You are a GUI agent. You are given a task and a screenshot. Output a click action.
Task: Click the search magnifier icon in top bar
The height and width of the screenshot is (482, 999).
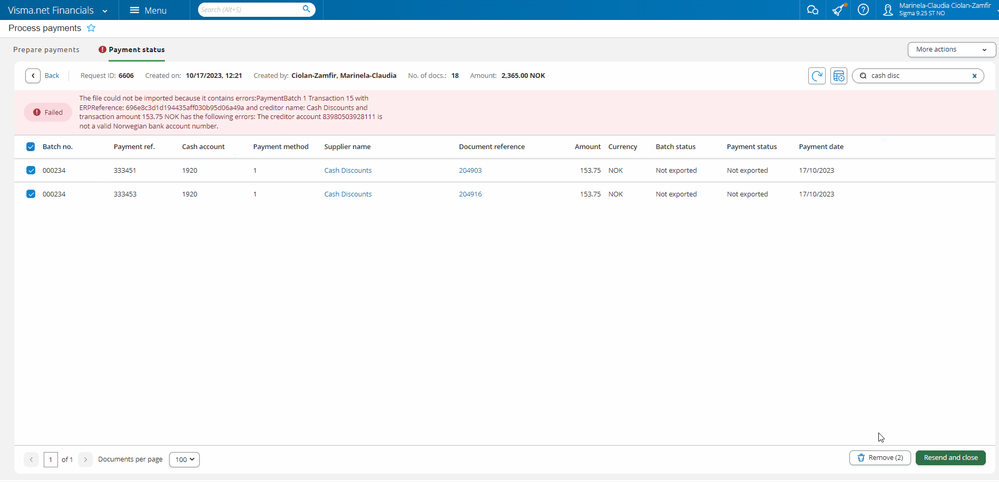point(306,9)
